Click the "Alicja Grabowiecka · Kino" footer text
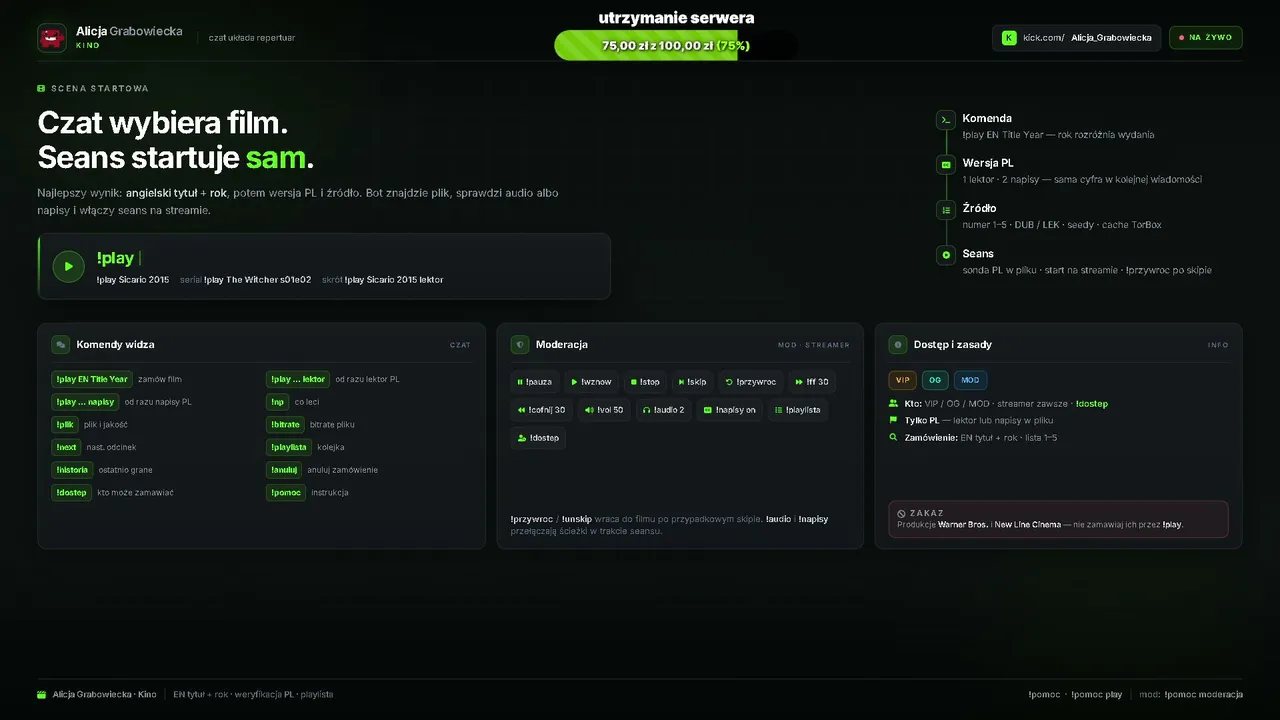This screenshot has width=1280, height=720. point(104,694)
